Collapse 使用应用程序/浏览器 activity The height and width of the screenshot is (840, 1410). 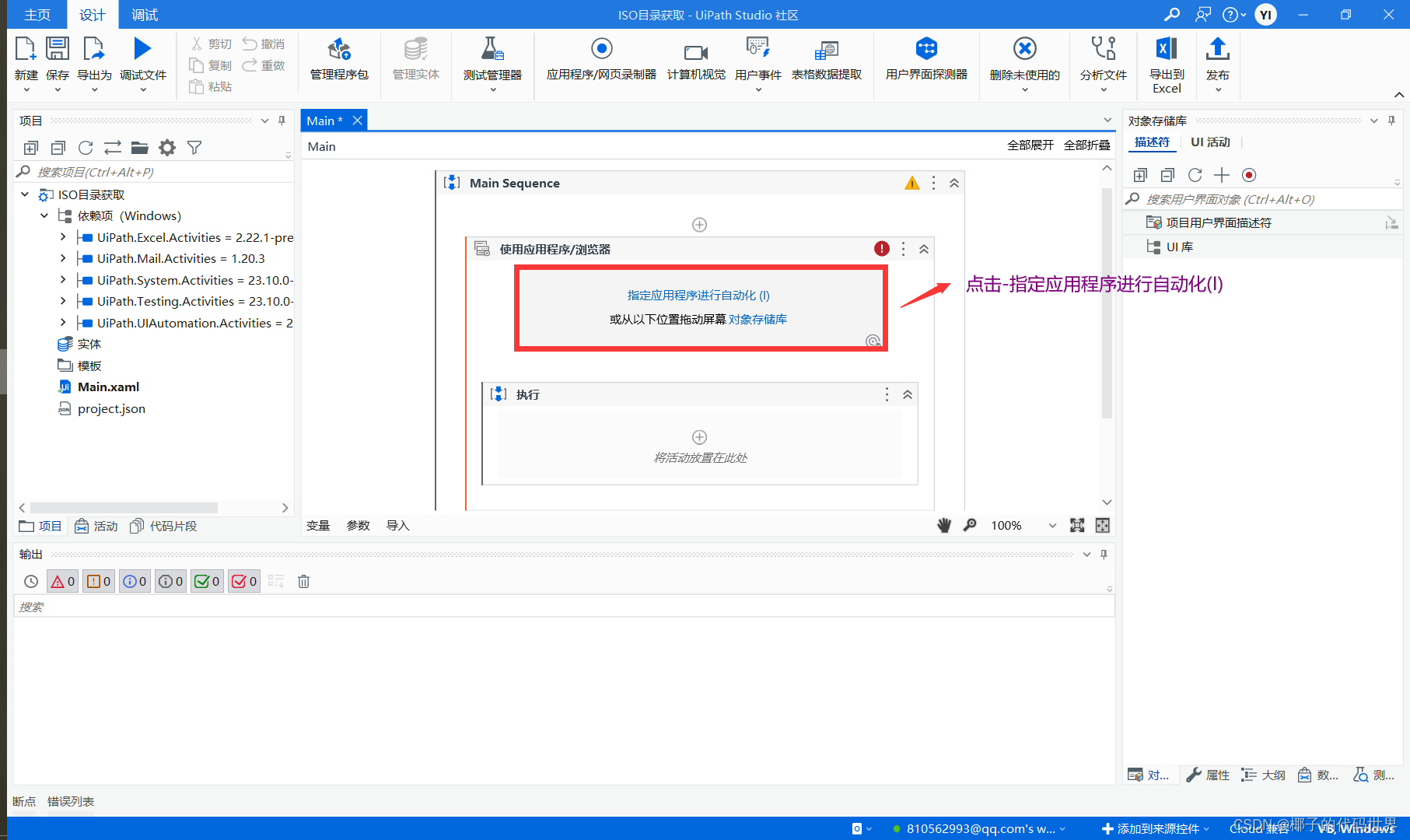pyautogui.click(x=924, y=249)
